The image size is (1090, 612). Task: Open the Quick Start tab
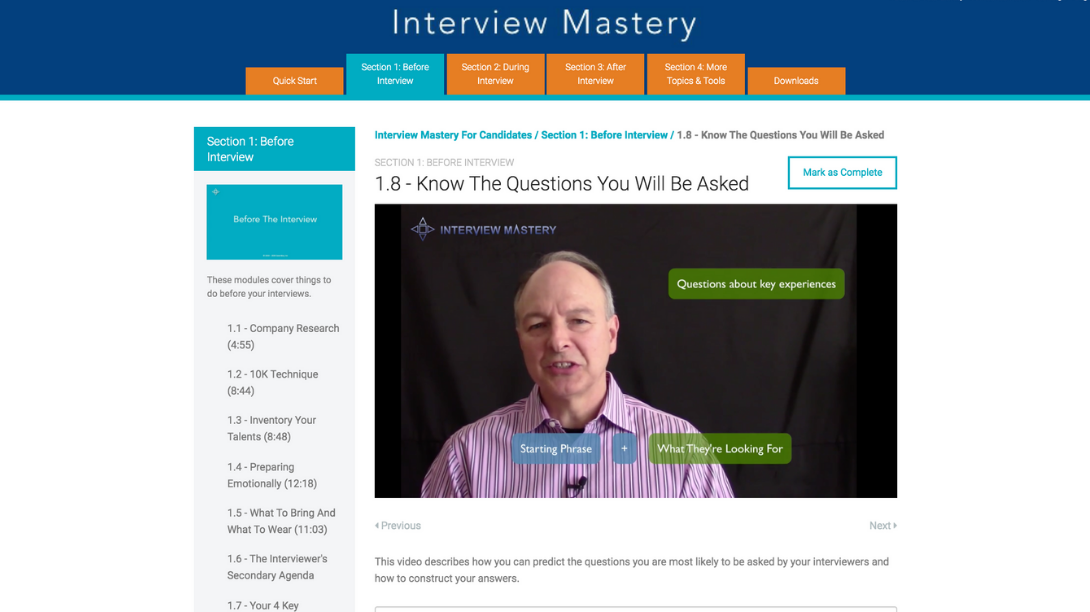click(x=294, y=81)
